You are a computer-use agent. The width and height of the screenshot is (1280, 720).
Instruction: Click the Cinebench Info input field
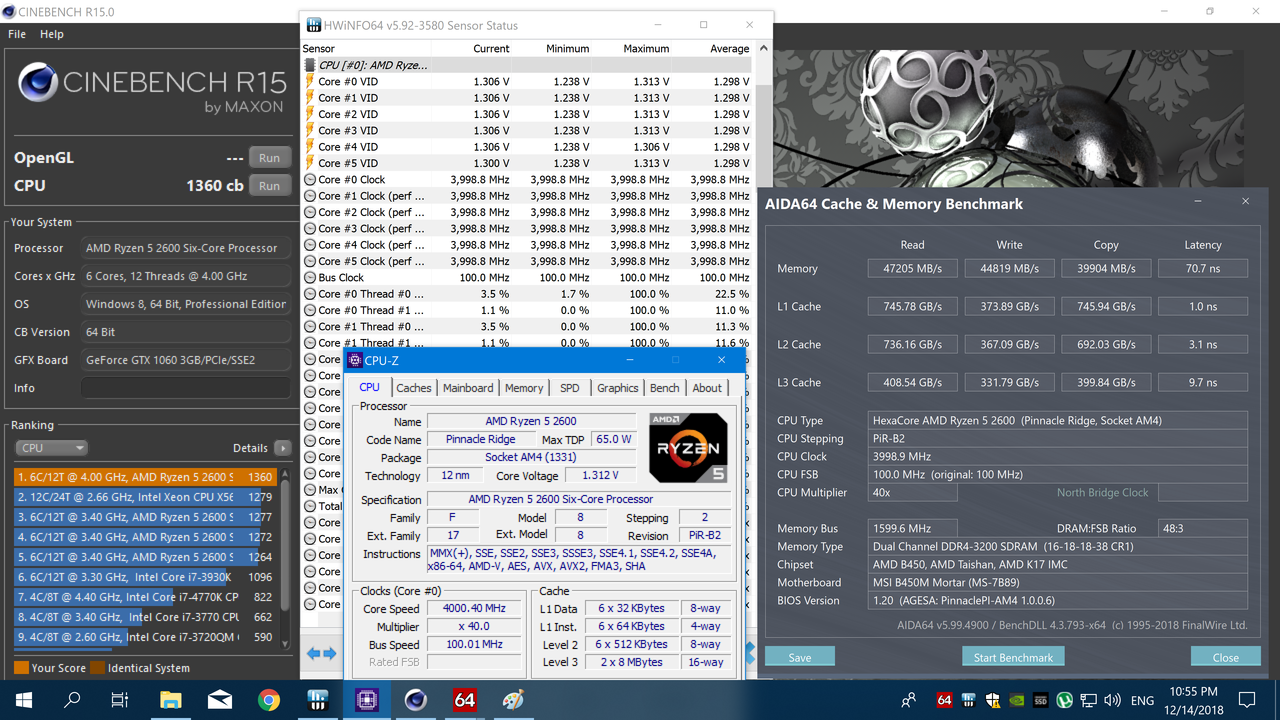(x=186, y=388)
